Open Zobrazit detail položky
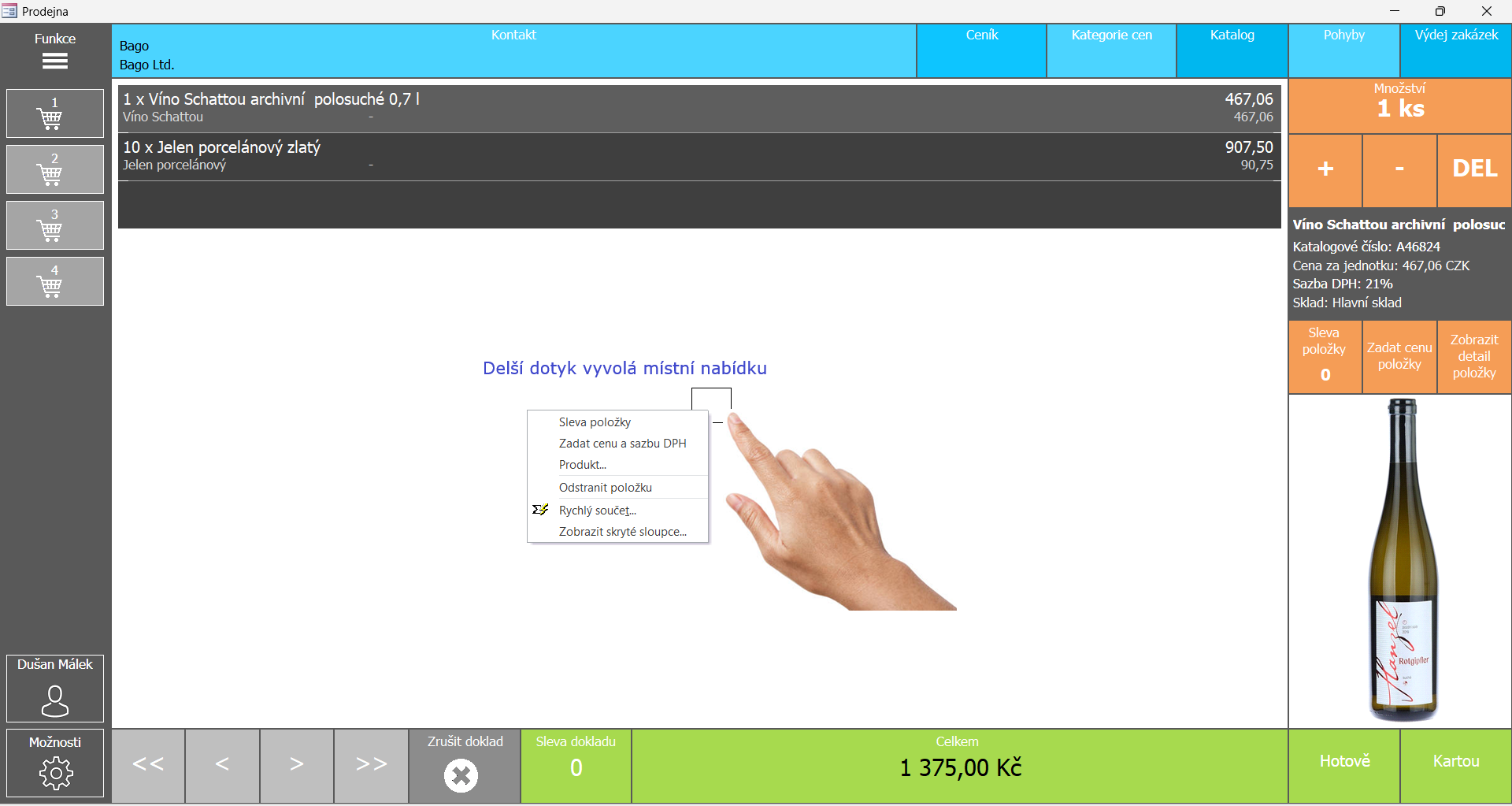This screenshot has width=1512, height=806. (1473, 357)
